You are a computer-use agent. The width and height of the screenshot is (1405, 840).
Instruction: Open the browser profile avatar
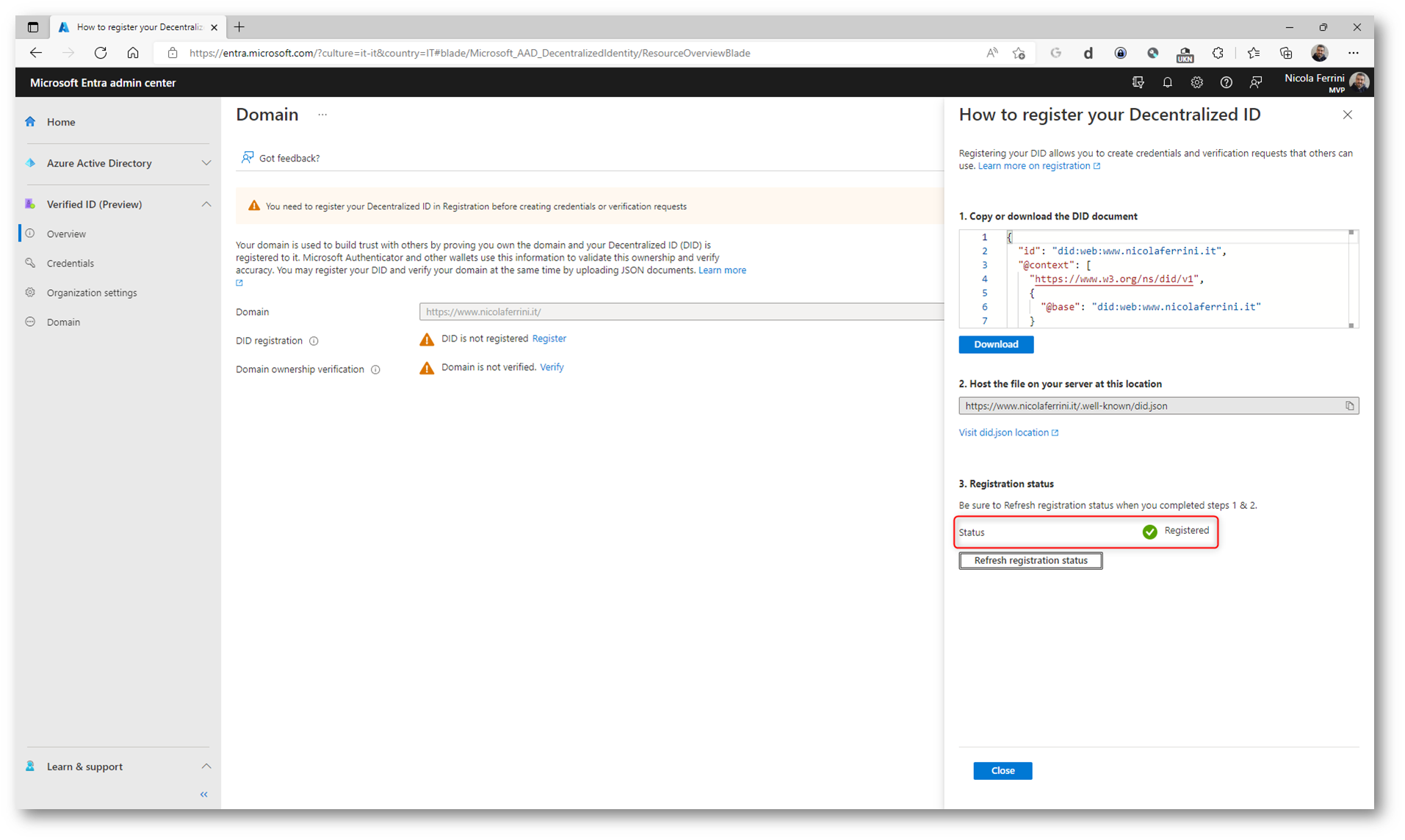(x=1320, y=53)
